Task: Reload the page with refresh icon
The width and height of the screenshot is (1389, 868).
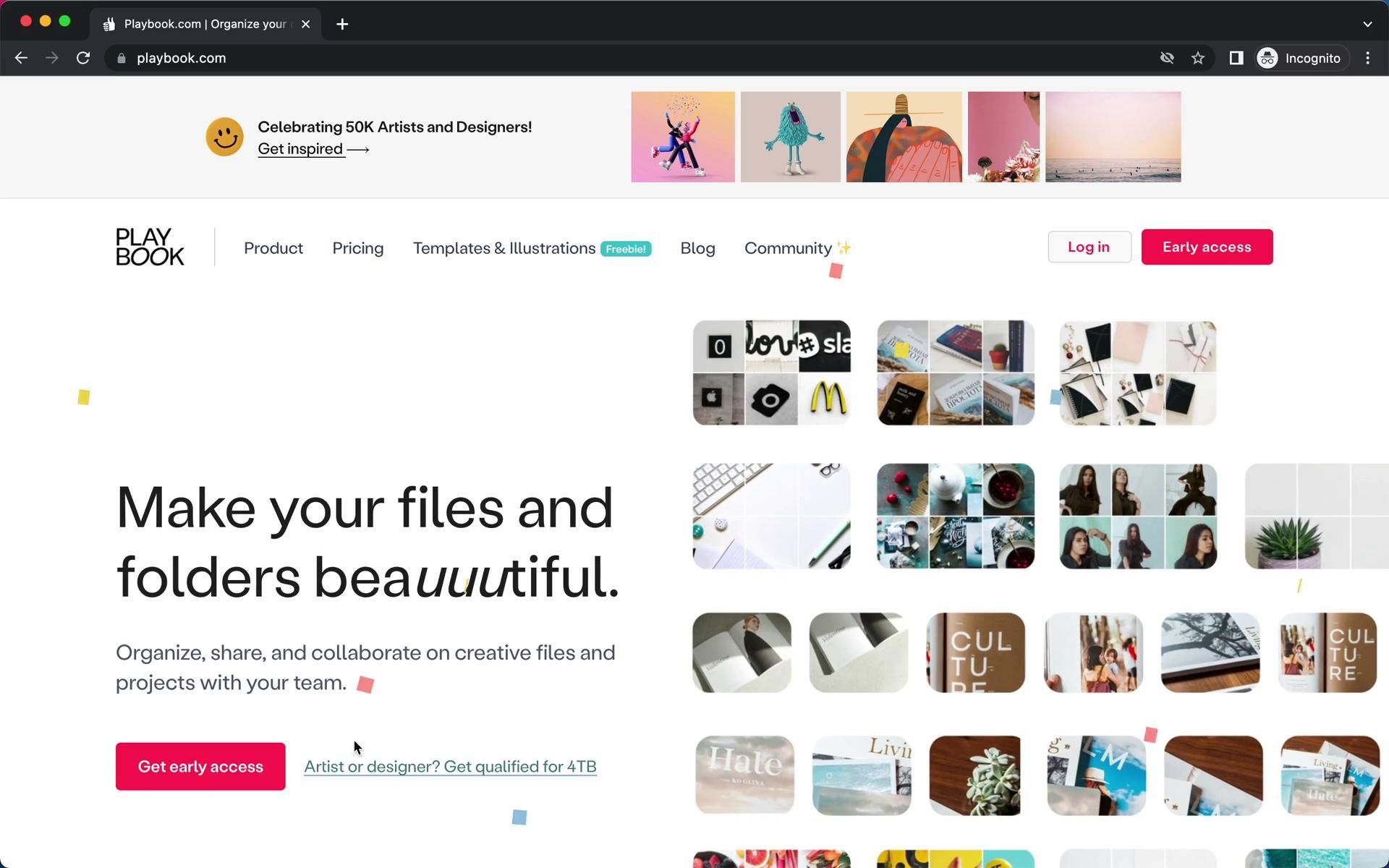Action: (x=83, y=58)
